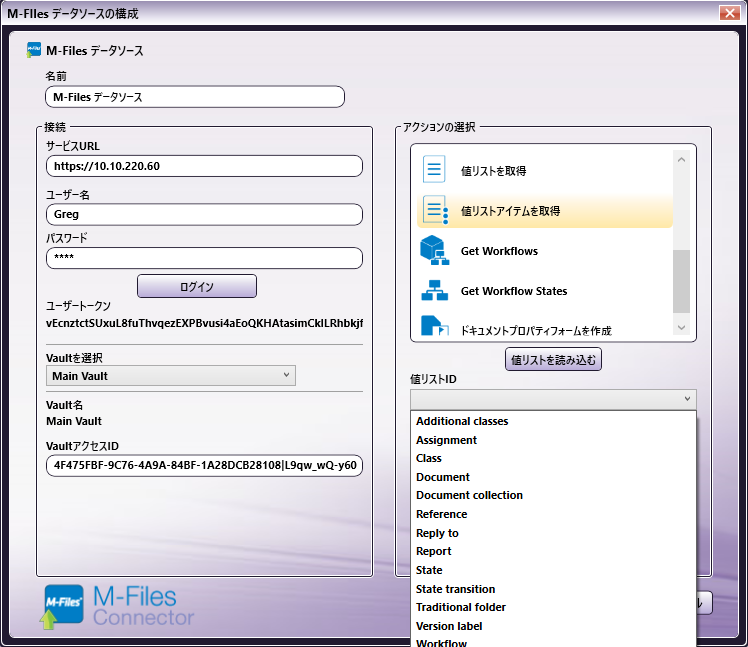The image size is (748, 647).
Task: Select the 値リストアイテムを取得 action
Action: [545, 210]
